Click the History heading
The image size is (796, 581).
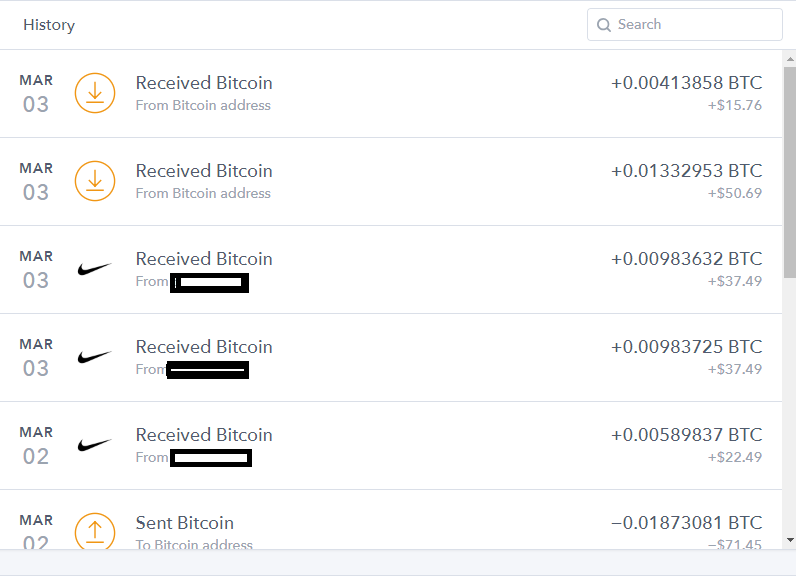[x=49, y=25]
